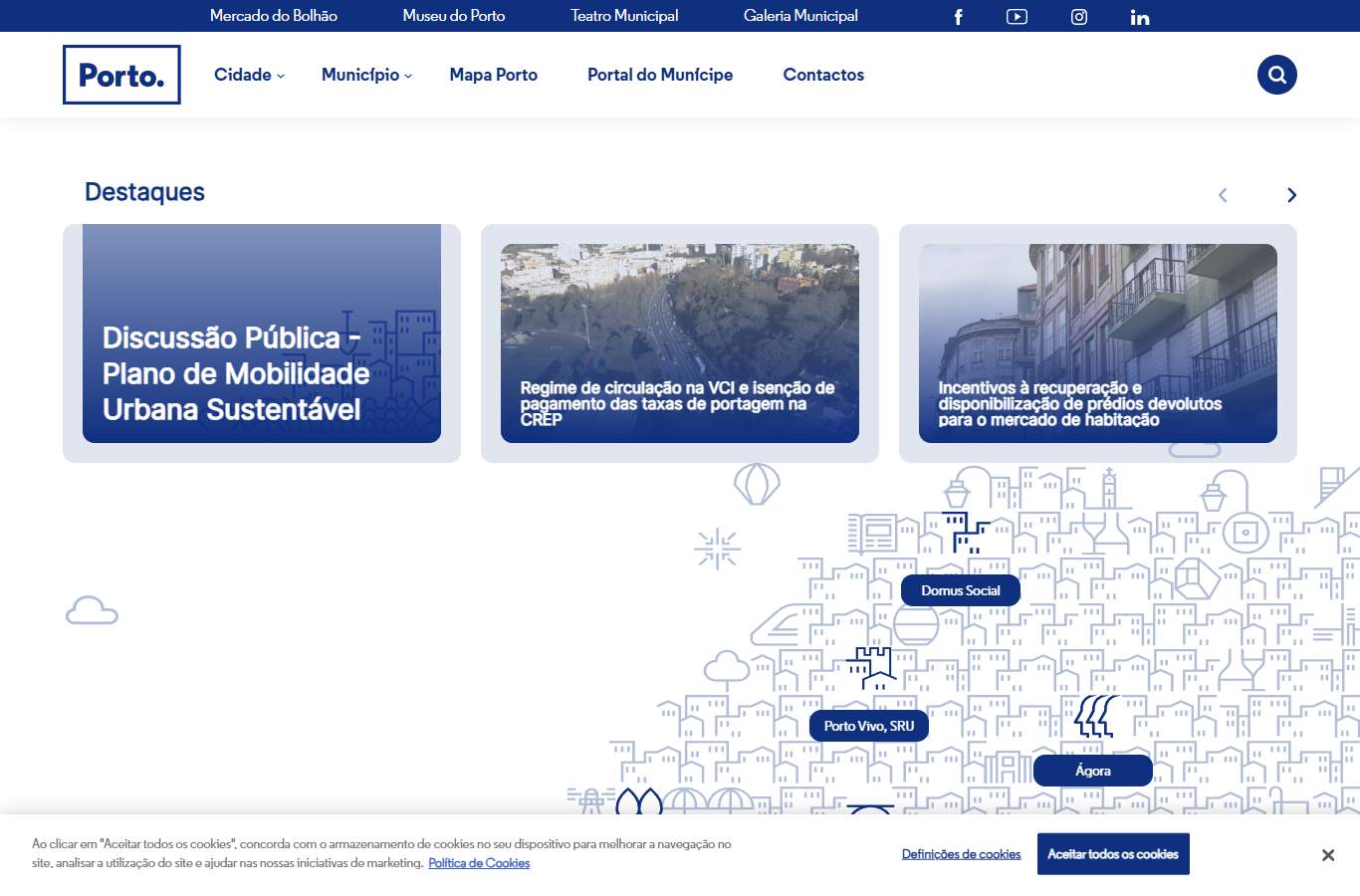Click the Domus Social map label
The width and height of the screenshot is (1360, 896).
click(x=961, y=590)
